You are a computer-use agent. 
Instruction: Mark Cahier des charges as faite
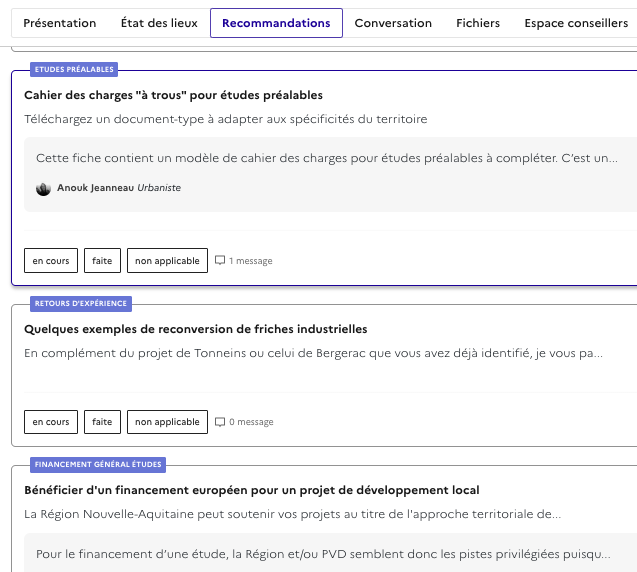click(x=102, y=261)
